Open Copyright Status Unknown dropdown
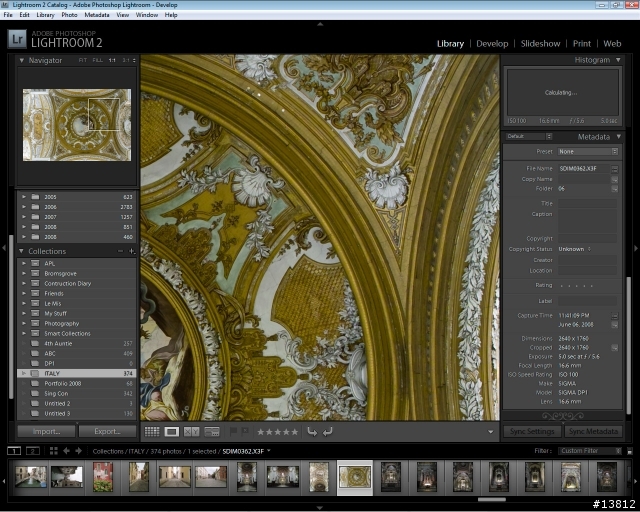Viewport: 640px width, 512px height. pyautogui.click(x=574, y=249)
